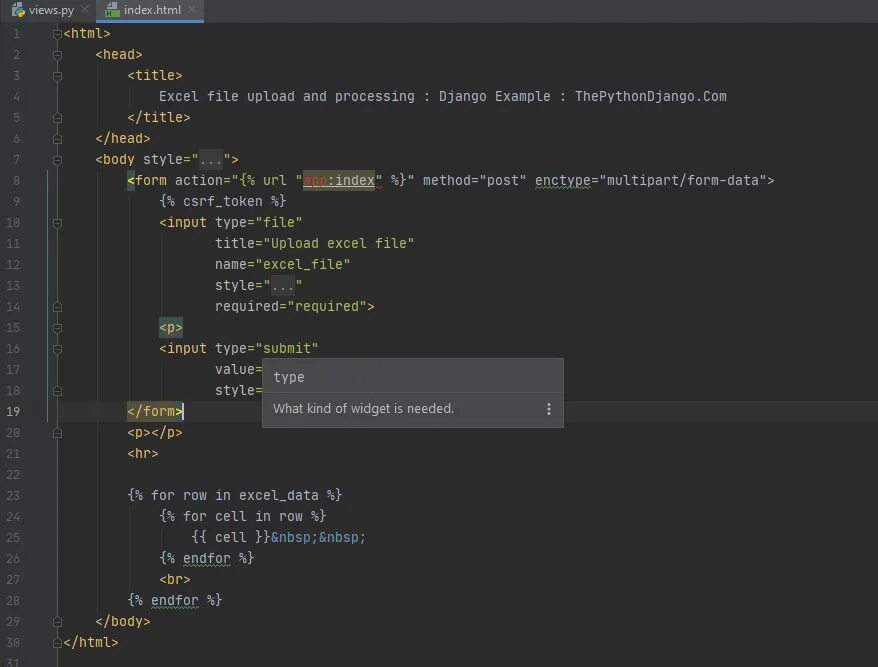Click the fold end marker on line 18

point(57,391)
